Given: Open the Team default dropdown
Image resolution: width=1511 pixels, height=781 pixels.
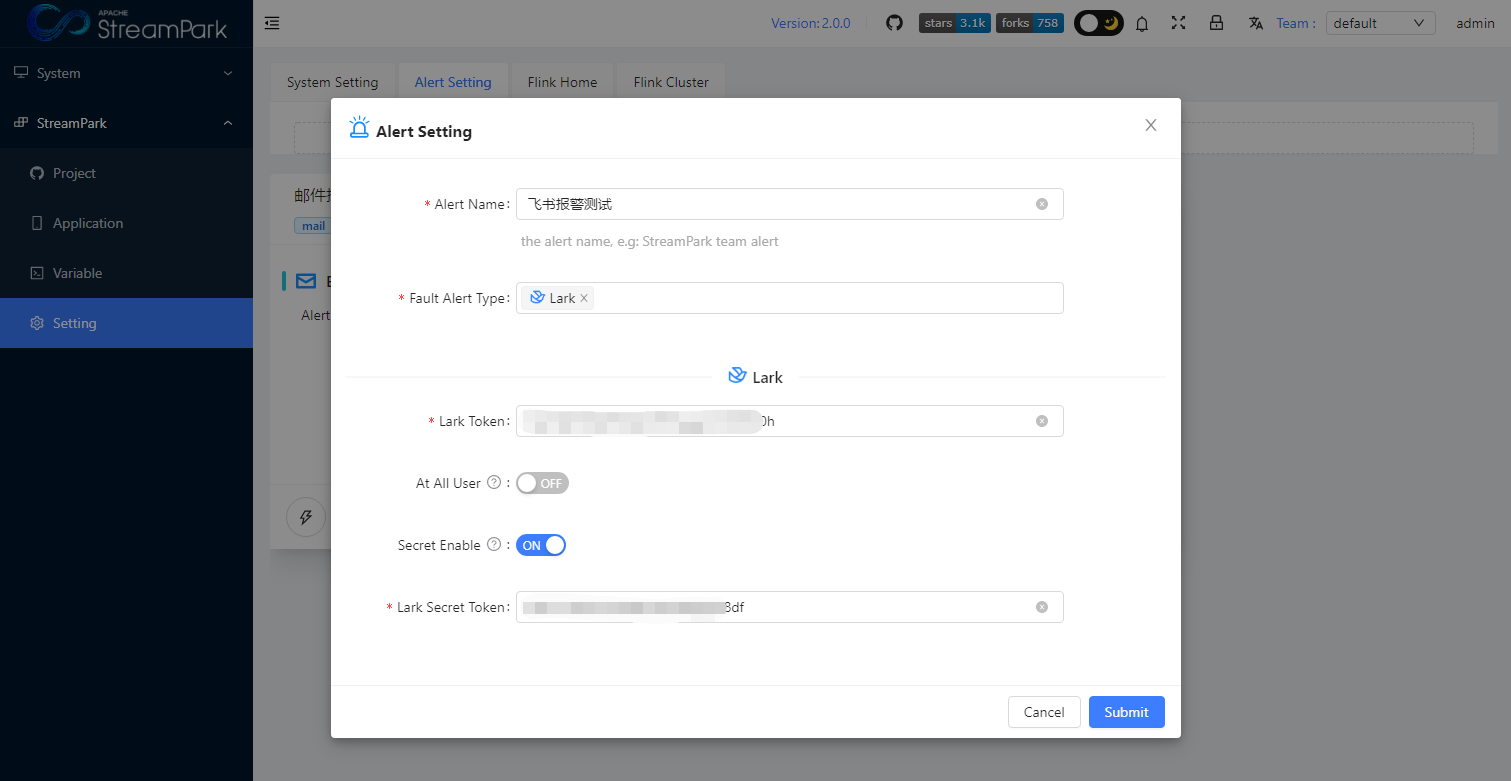Looking at the screenshot, I should (1380, 23).
